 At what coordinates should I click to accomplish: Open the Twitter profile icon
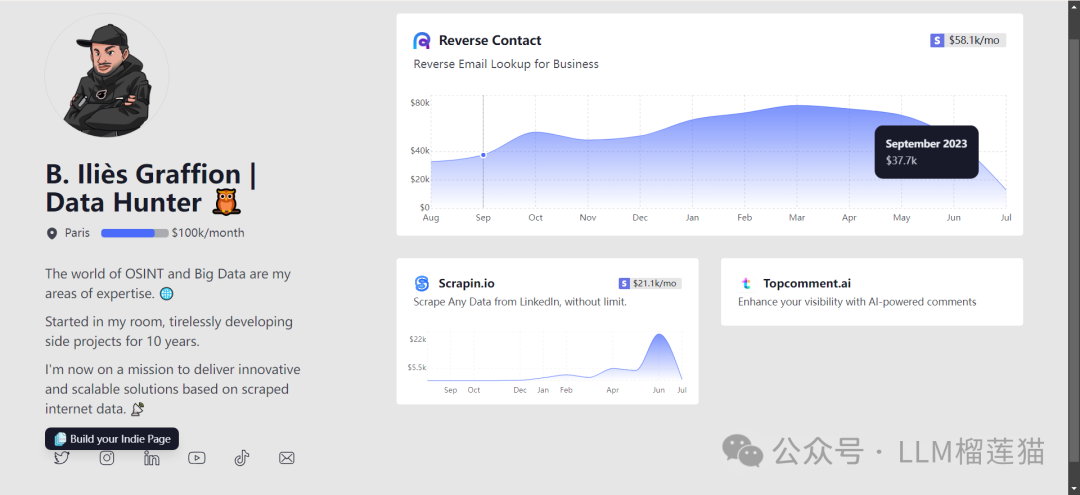click(x=62, y=458)
